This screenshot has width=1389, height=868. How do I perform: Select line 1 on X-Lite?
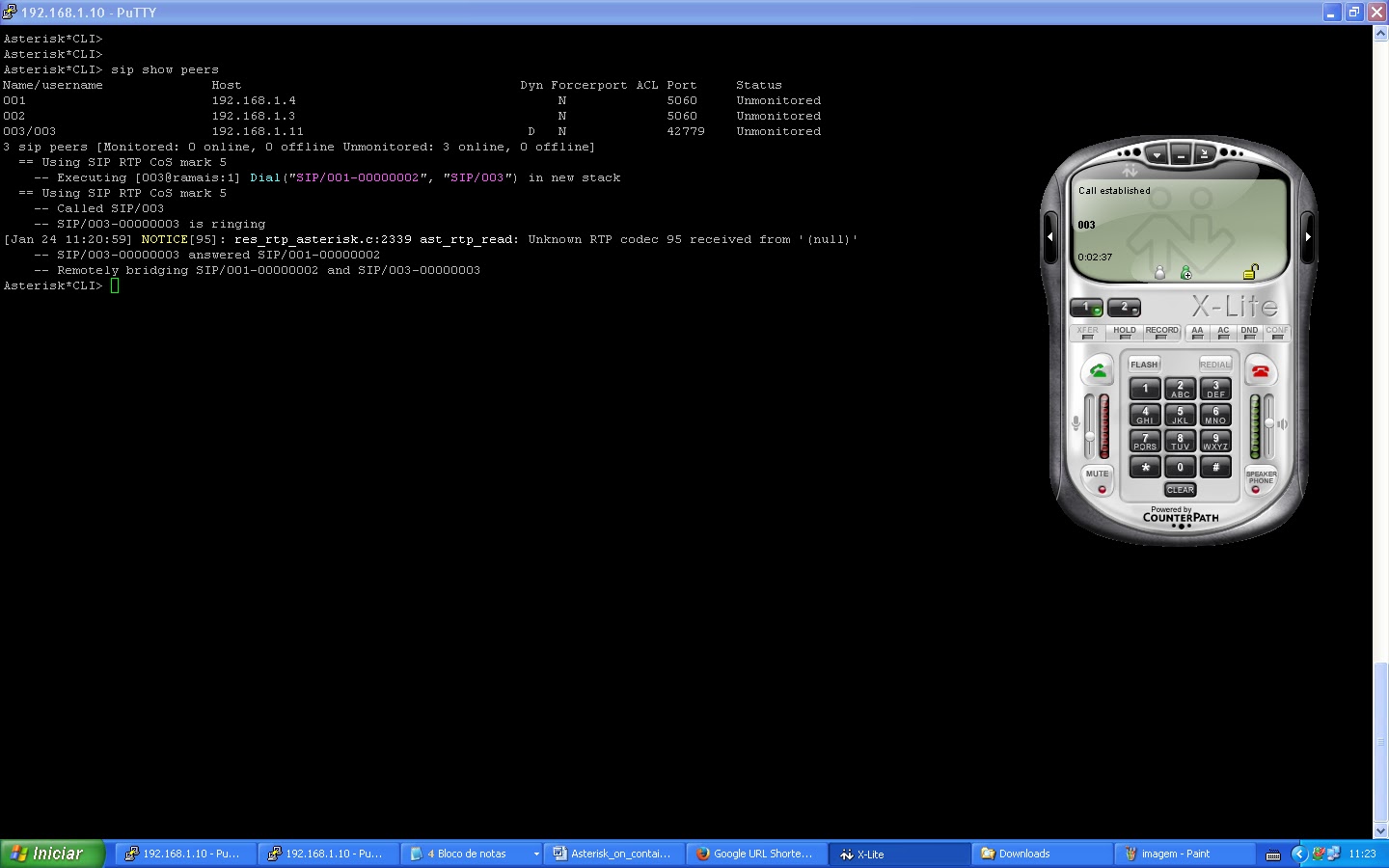coord(1086,308)
